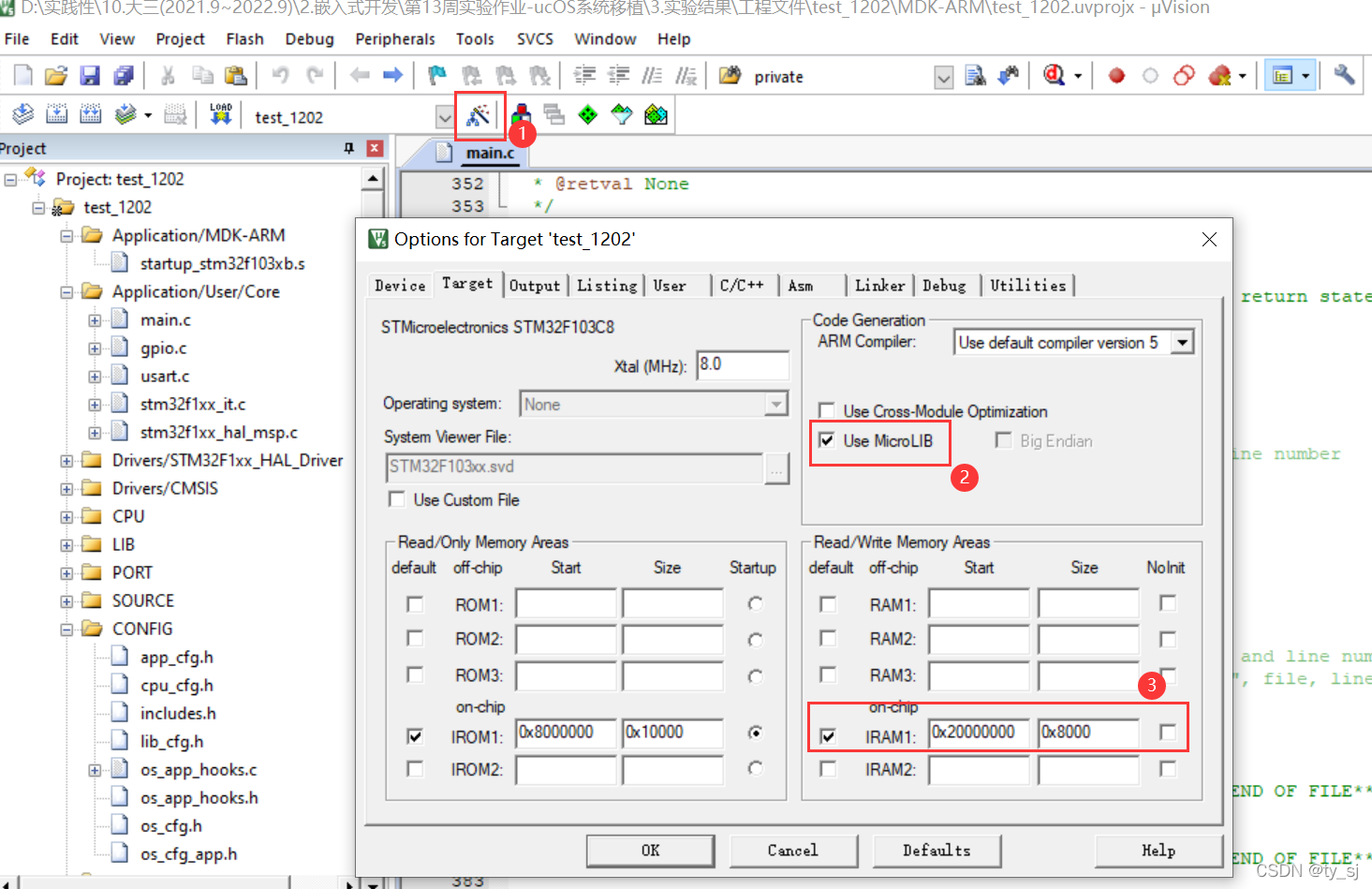
Task: Toggle the IROM1 default checkbox
Action: (x=415, y=736)
